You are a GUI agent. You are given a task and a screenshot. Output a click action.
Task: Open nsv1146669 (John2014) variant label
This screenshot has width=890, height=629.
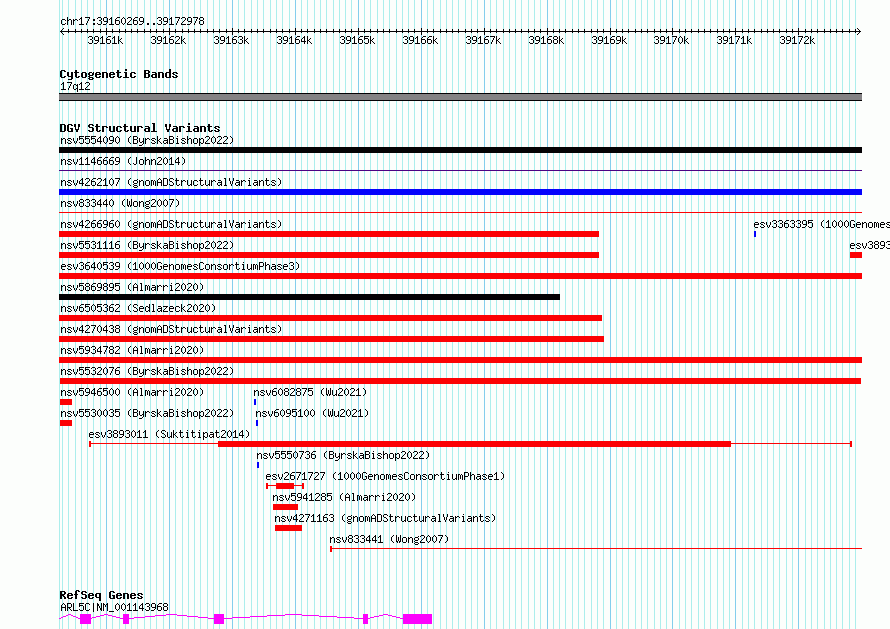pos(123,161)
